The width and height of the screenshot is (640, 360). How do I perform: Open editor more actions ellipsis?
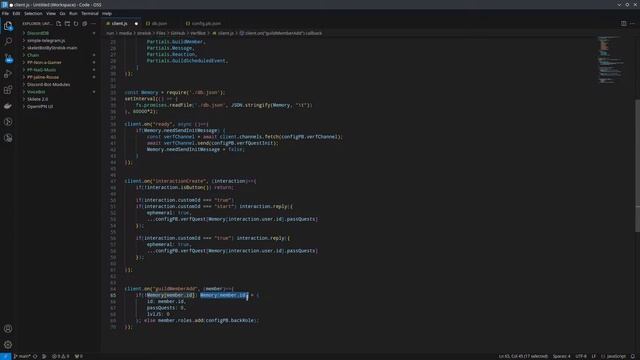click(632, 23)
